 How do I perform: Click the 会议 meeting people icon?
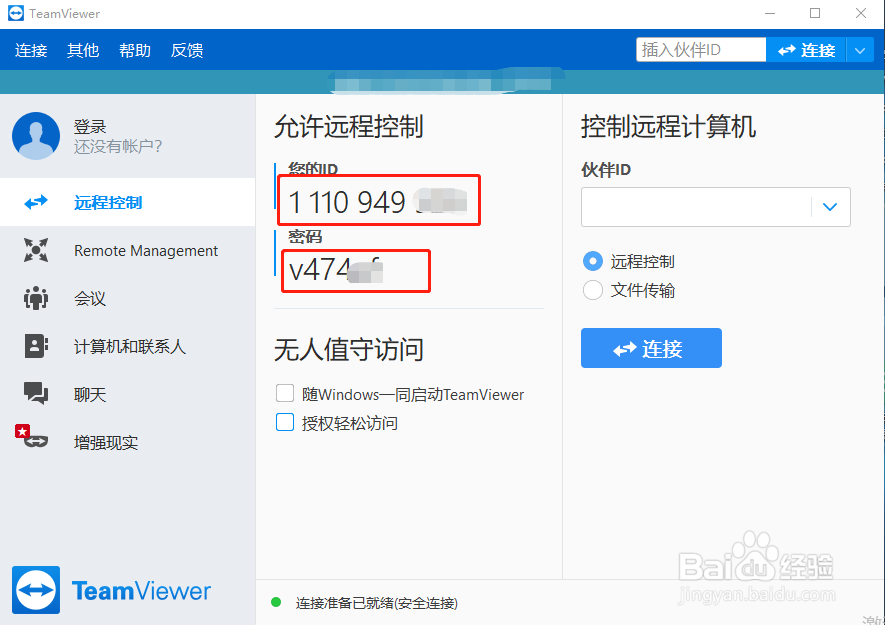[x=36, y=298]
